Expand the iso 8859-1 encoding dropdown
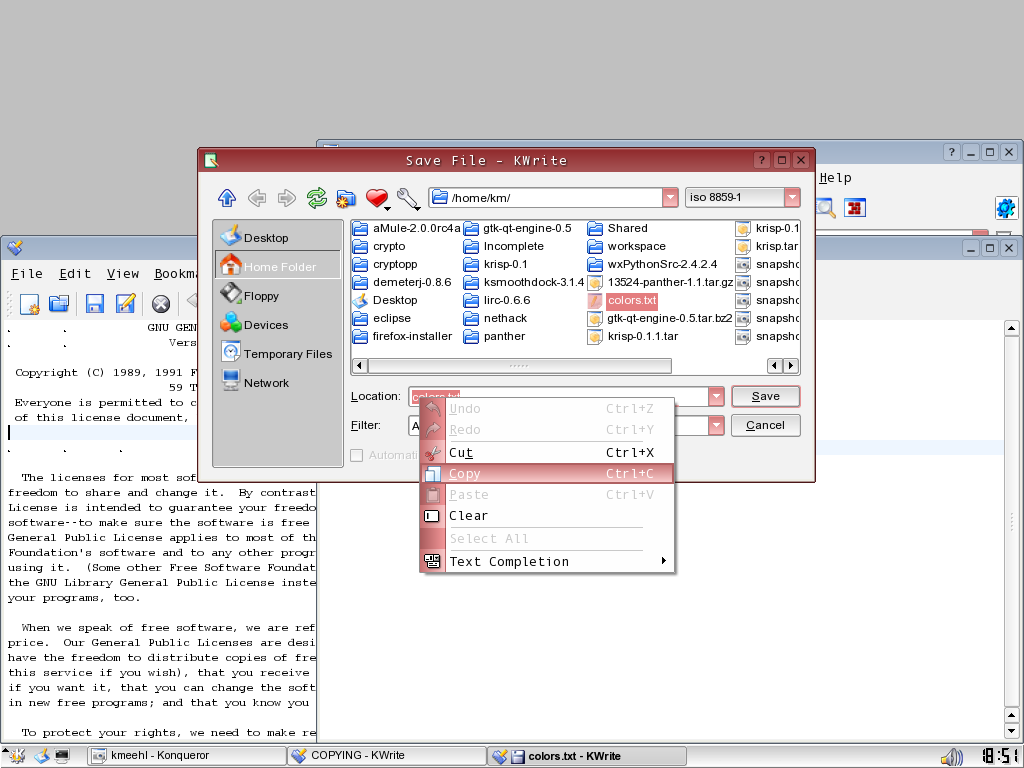The width and height of the screenshot is (1024, 768). point(792,197)
